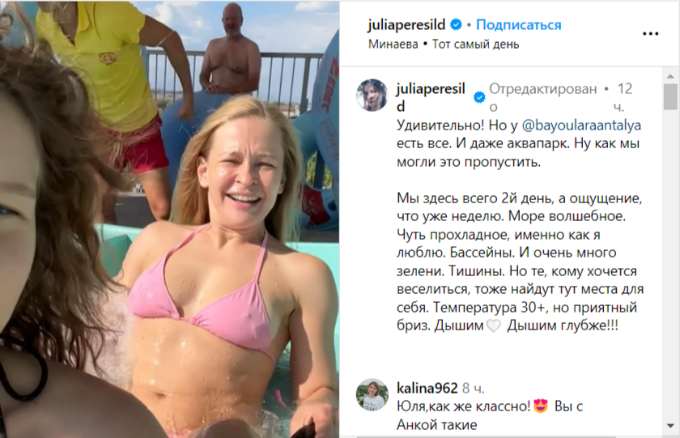The height and width of the screenshot is (438, 680).
Task: Click verified badge in the caption row
Action: (479, 98)
